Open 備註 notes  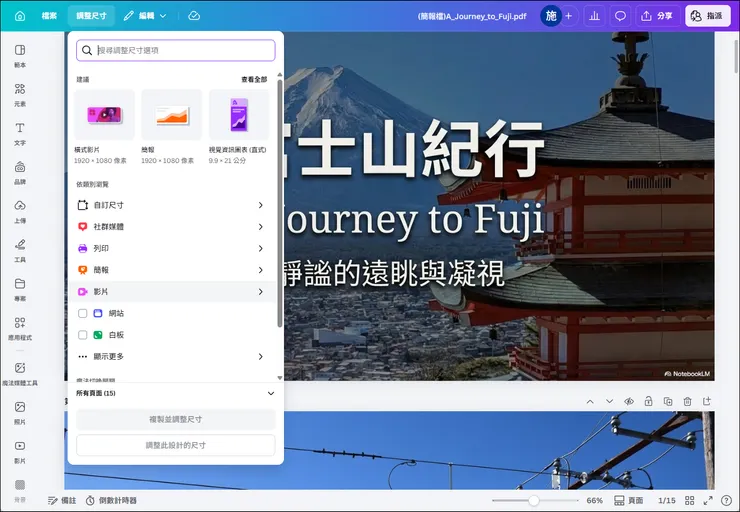pyautogui.click(x=62, y=501)
